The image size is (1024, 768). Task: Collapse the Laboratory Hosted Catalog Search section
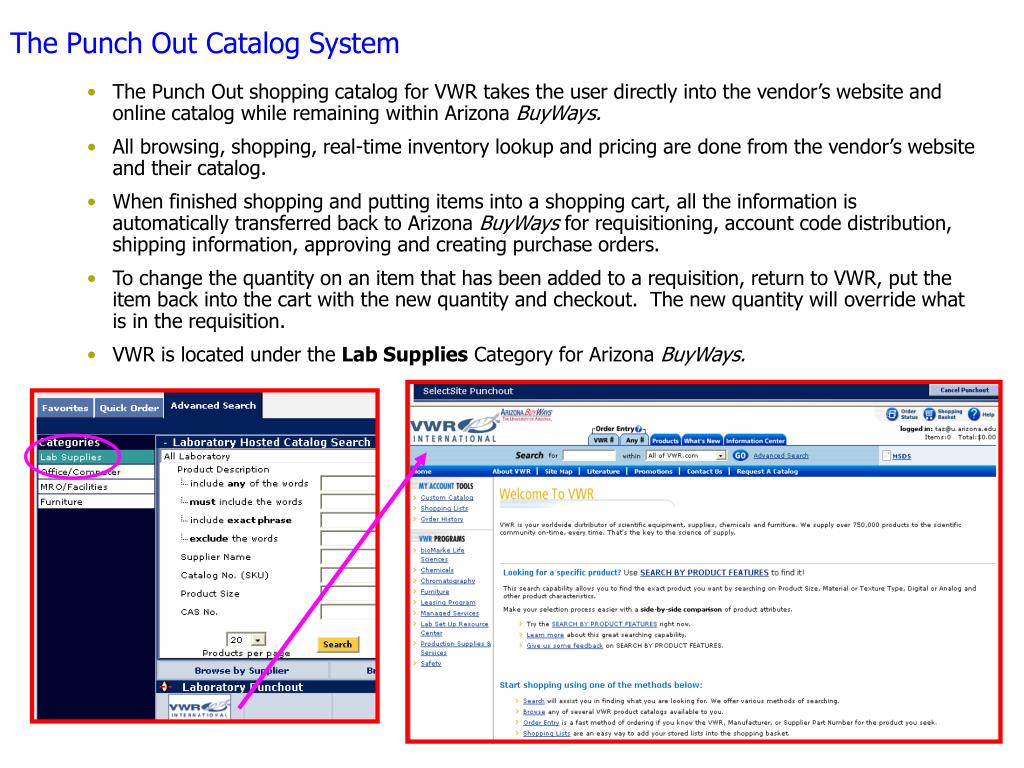pyautogui.click(x=166, y=443)
